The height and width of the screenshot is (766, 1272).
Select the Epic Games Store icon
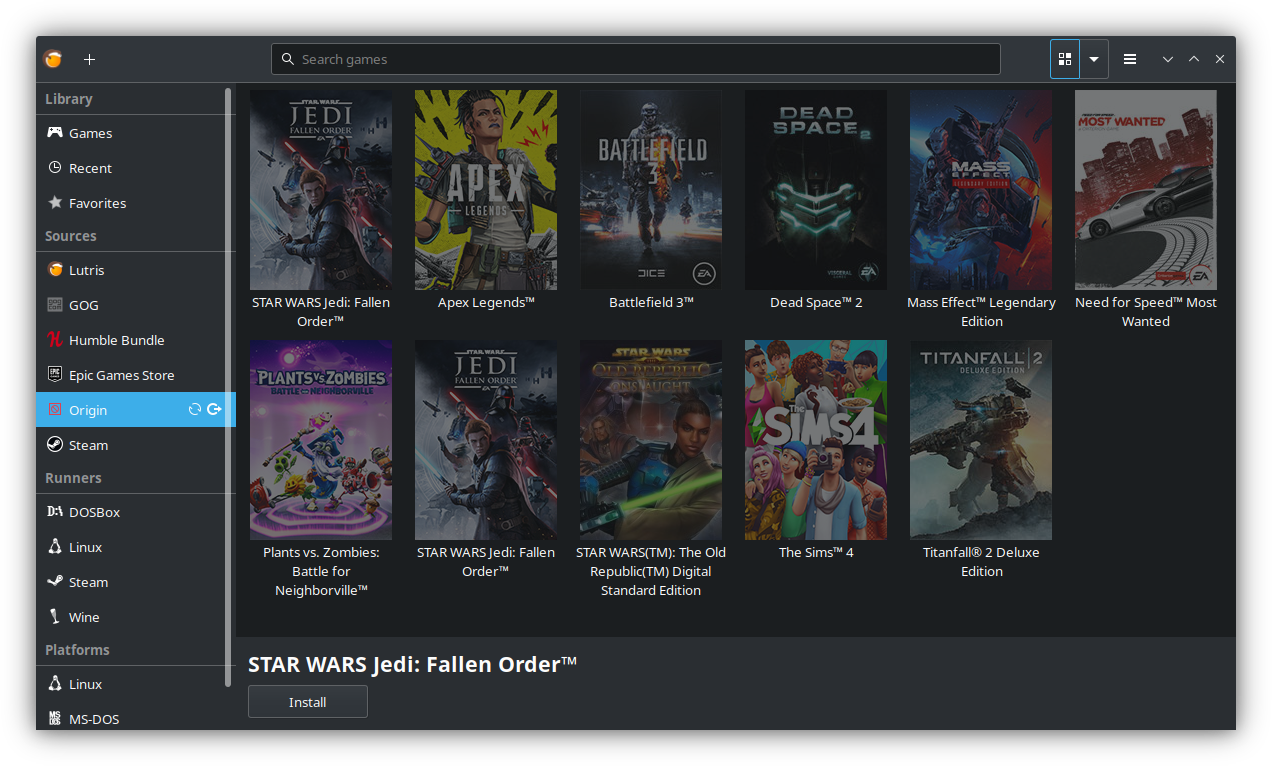point(55,375)
